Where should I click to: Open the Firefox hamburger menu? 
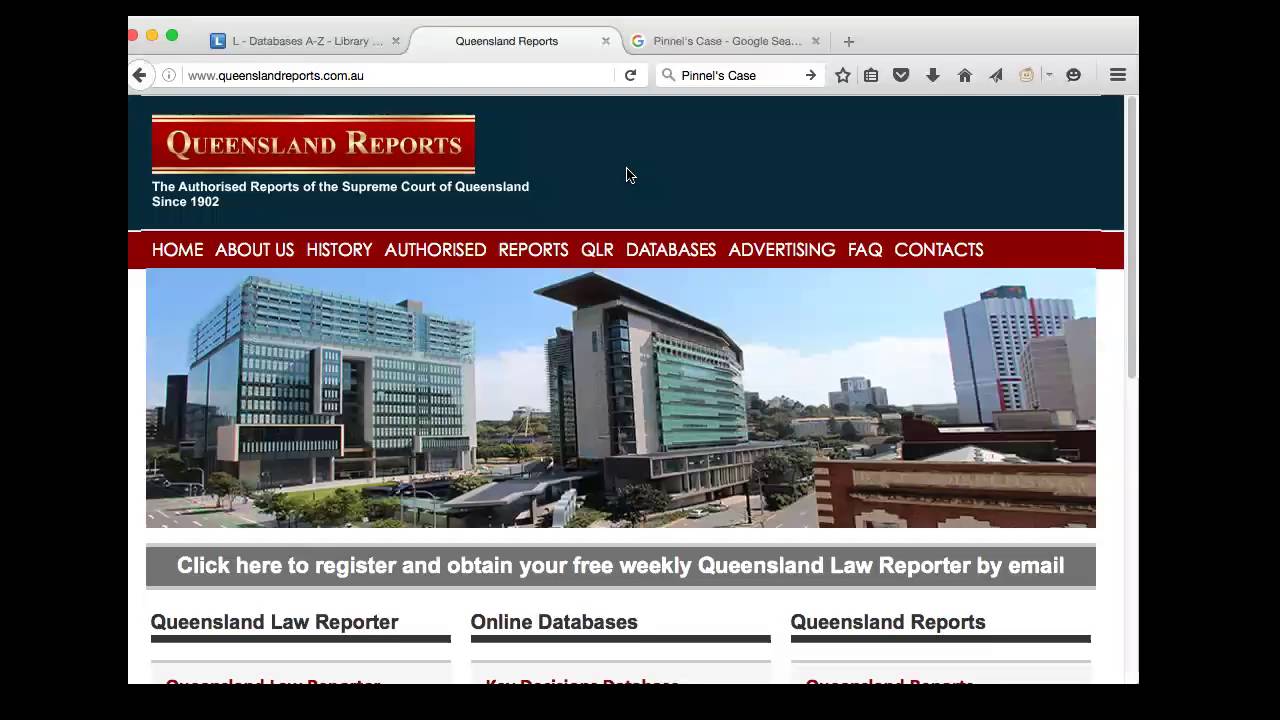tap(1118, 75)
